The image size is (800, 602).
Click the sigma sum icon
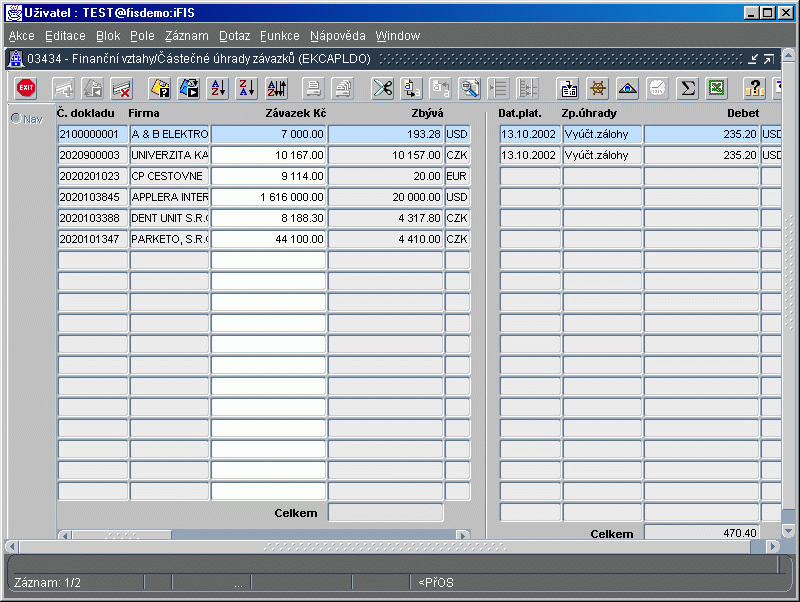click(687, 89)
